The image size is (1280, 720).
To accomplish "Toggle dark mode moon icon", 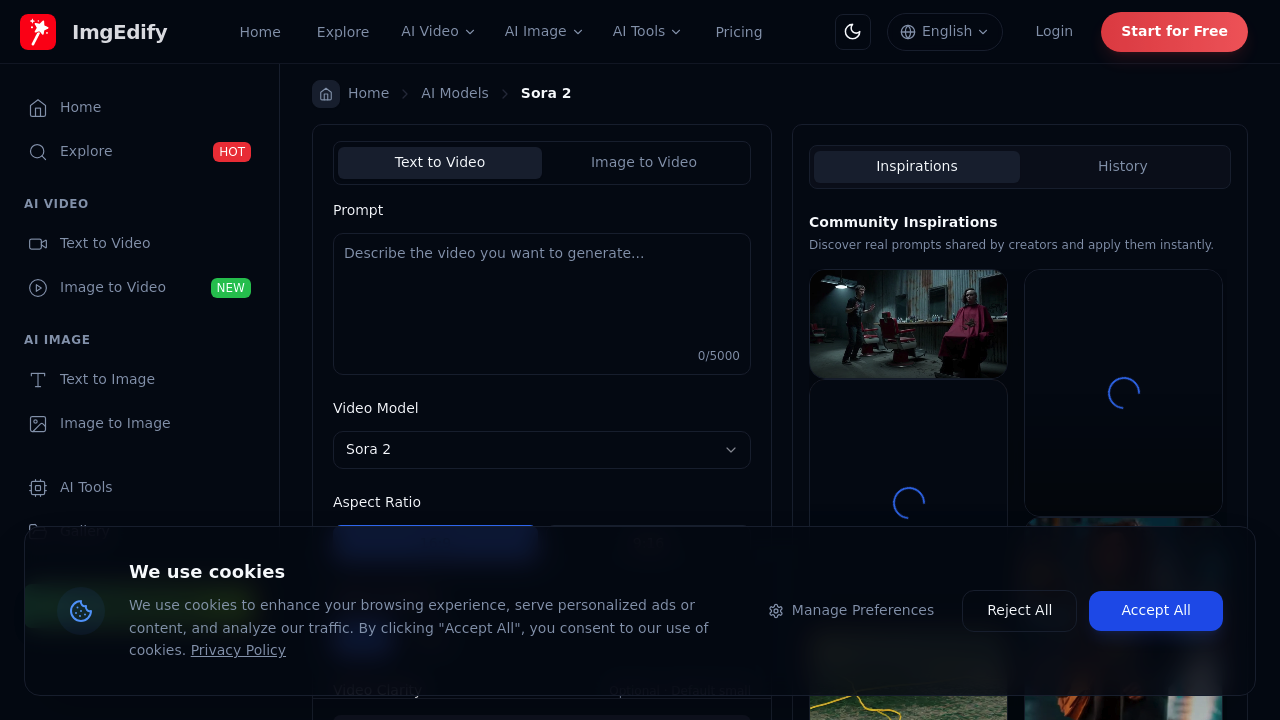I will coord(853,32).
